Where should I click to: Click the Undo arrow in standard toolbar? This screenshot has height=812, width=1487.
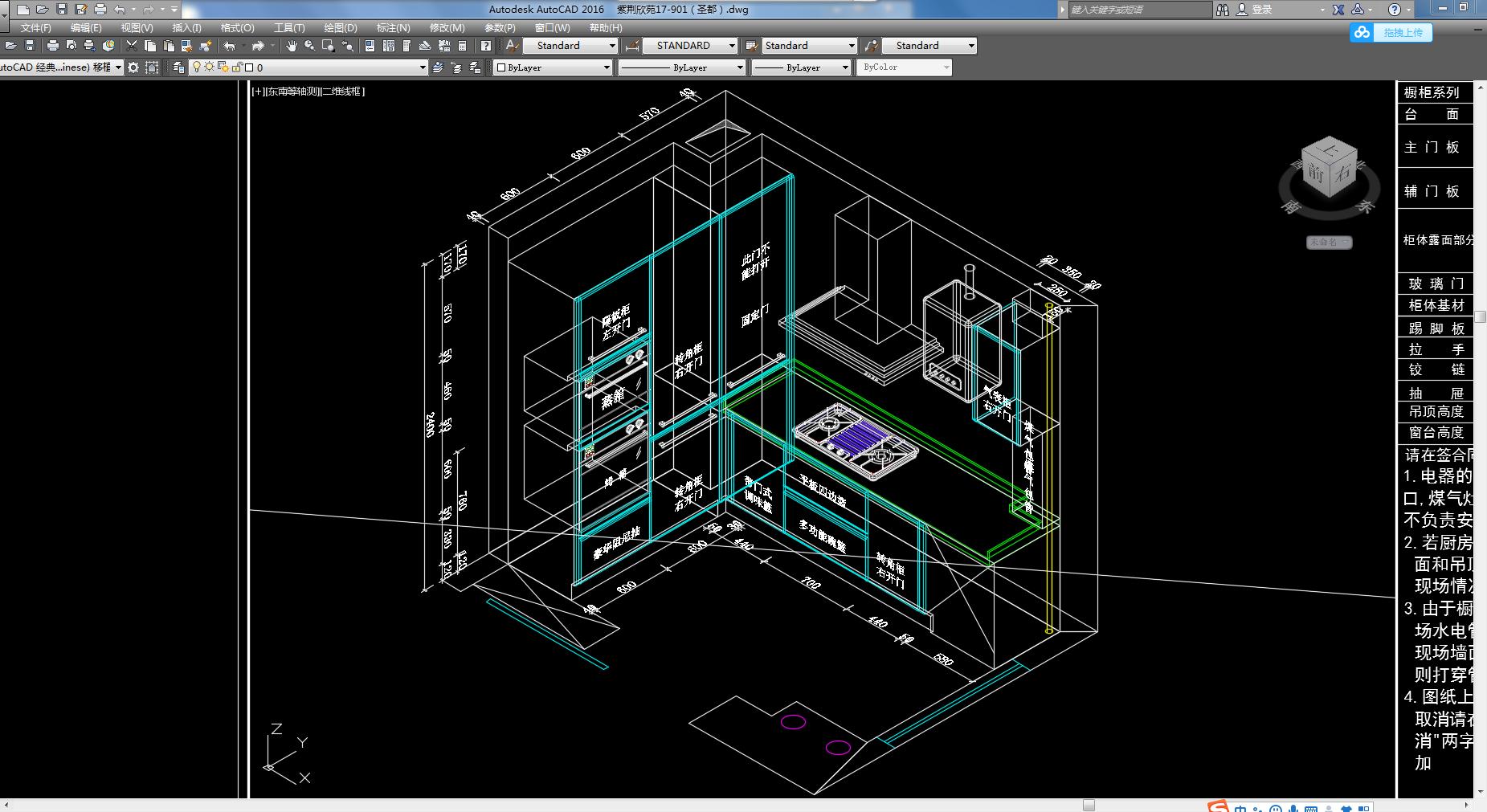pos(230,46)
